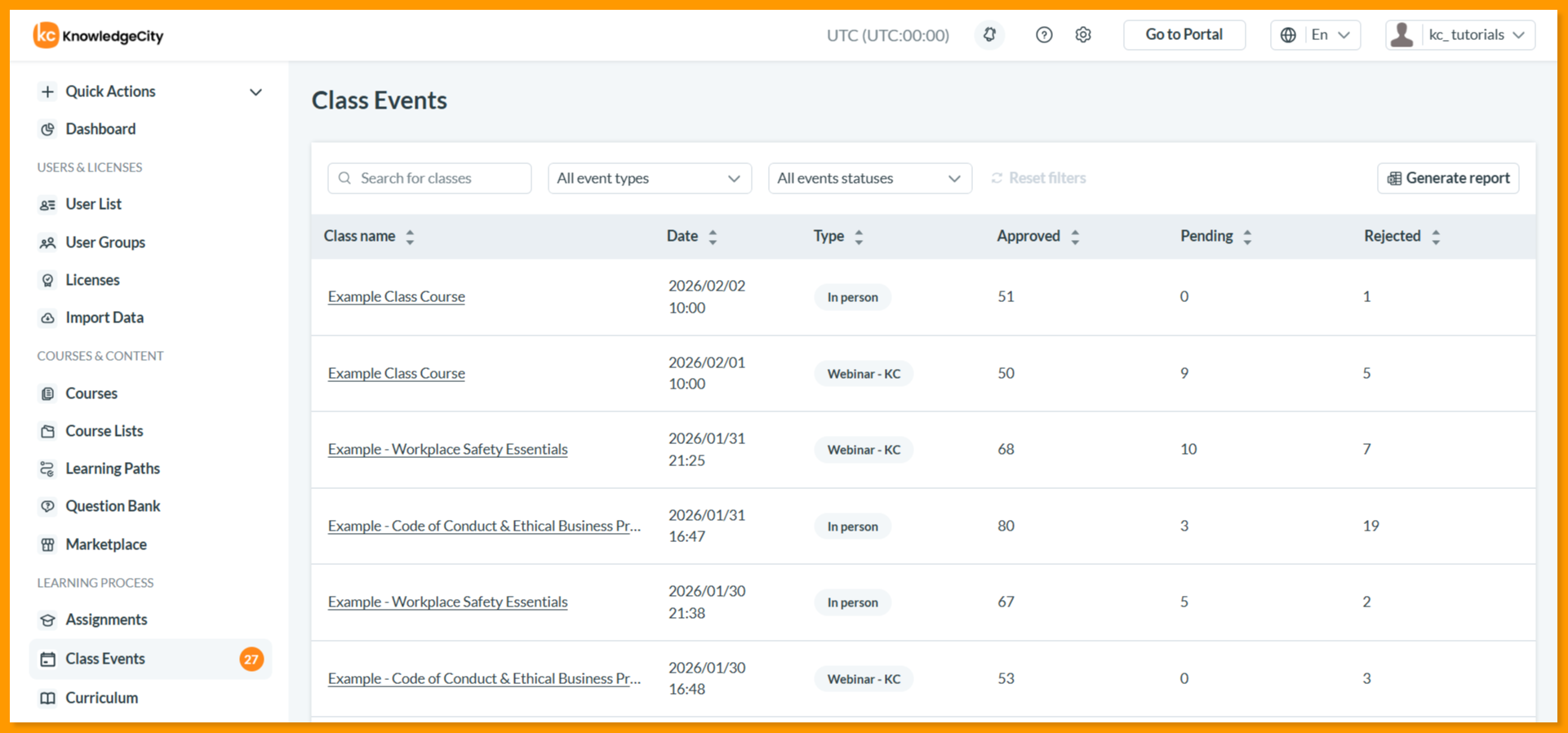Screen dimensions: 1568x733
Task: Open the help question mark icon
Action: 1044,35
